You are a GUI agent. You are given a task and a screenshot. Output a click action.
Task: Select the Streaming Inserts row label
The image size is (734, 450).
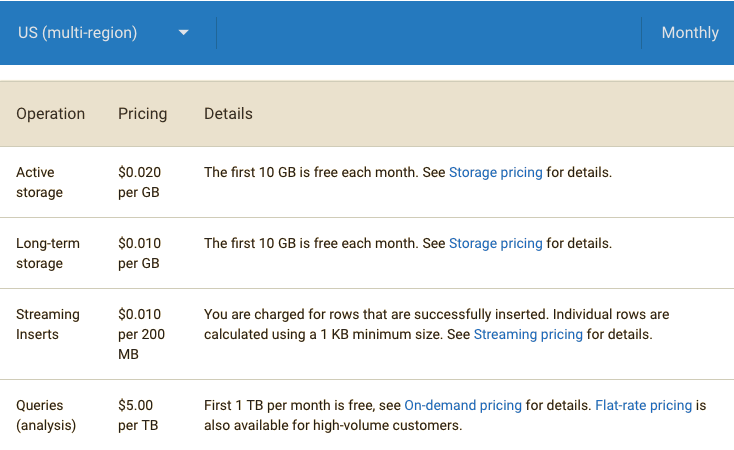47,324
